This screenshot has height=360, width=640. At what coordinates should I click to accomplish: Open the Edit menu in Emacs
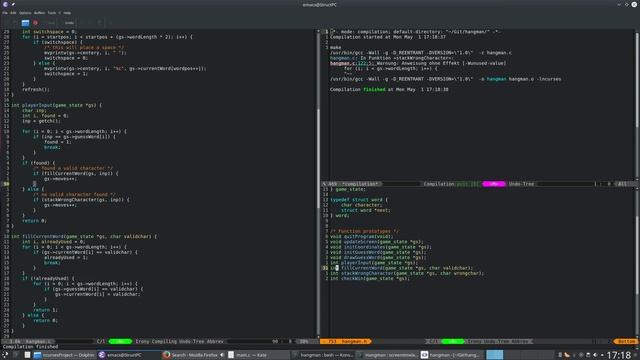(13, 13)
